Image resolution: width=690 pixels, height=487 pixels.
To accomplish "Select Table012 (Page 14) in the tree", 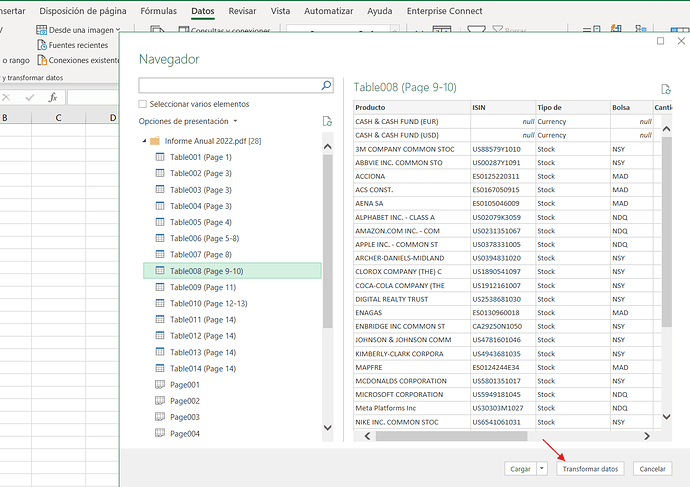I will click(x=203, y=336).
